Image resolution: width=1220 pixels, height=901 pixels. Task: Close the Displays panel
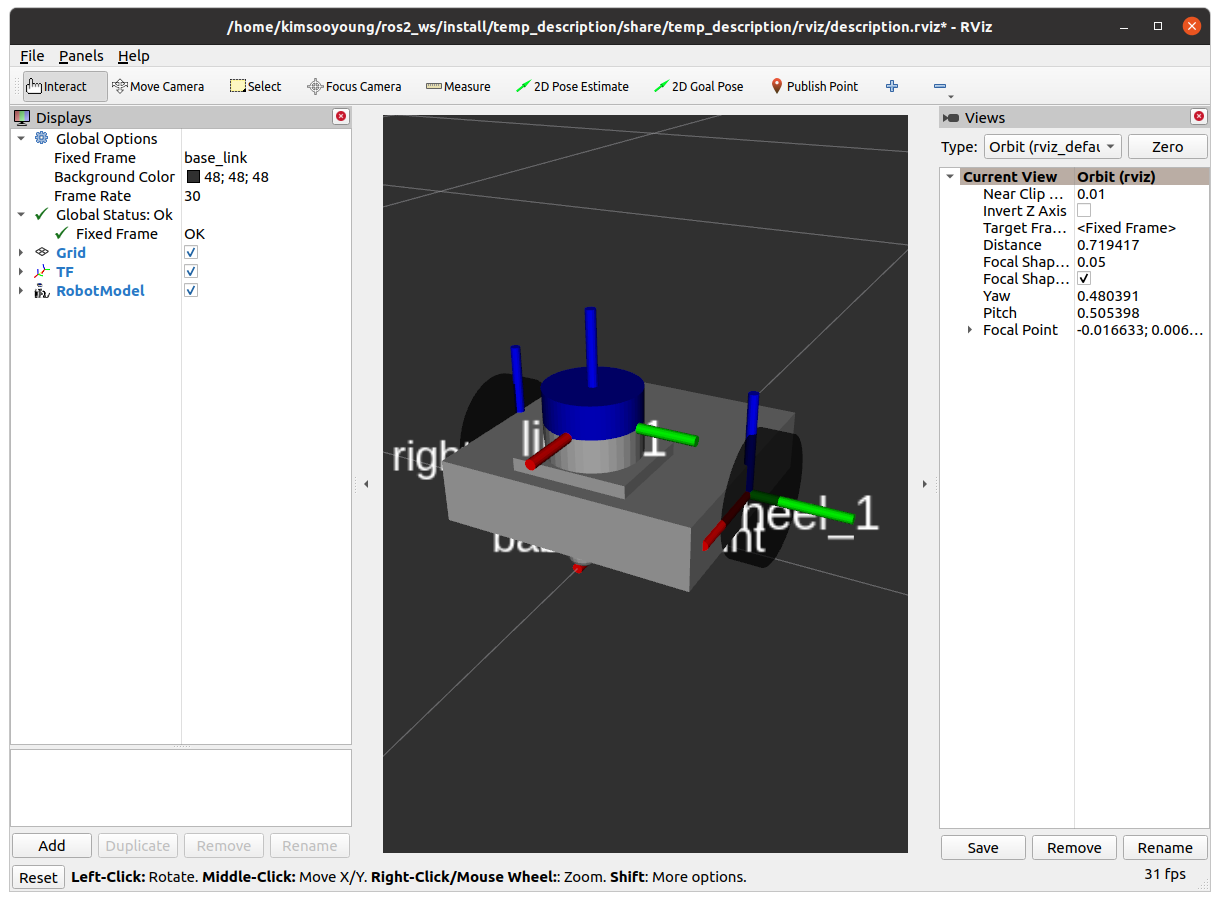pyautogui.click(x=341, y=117)
